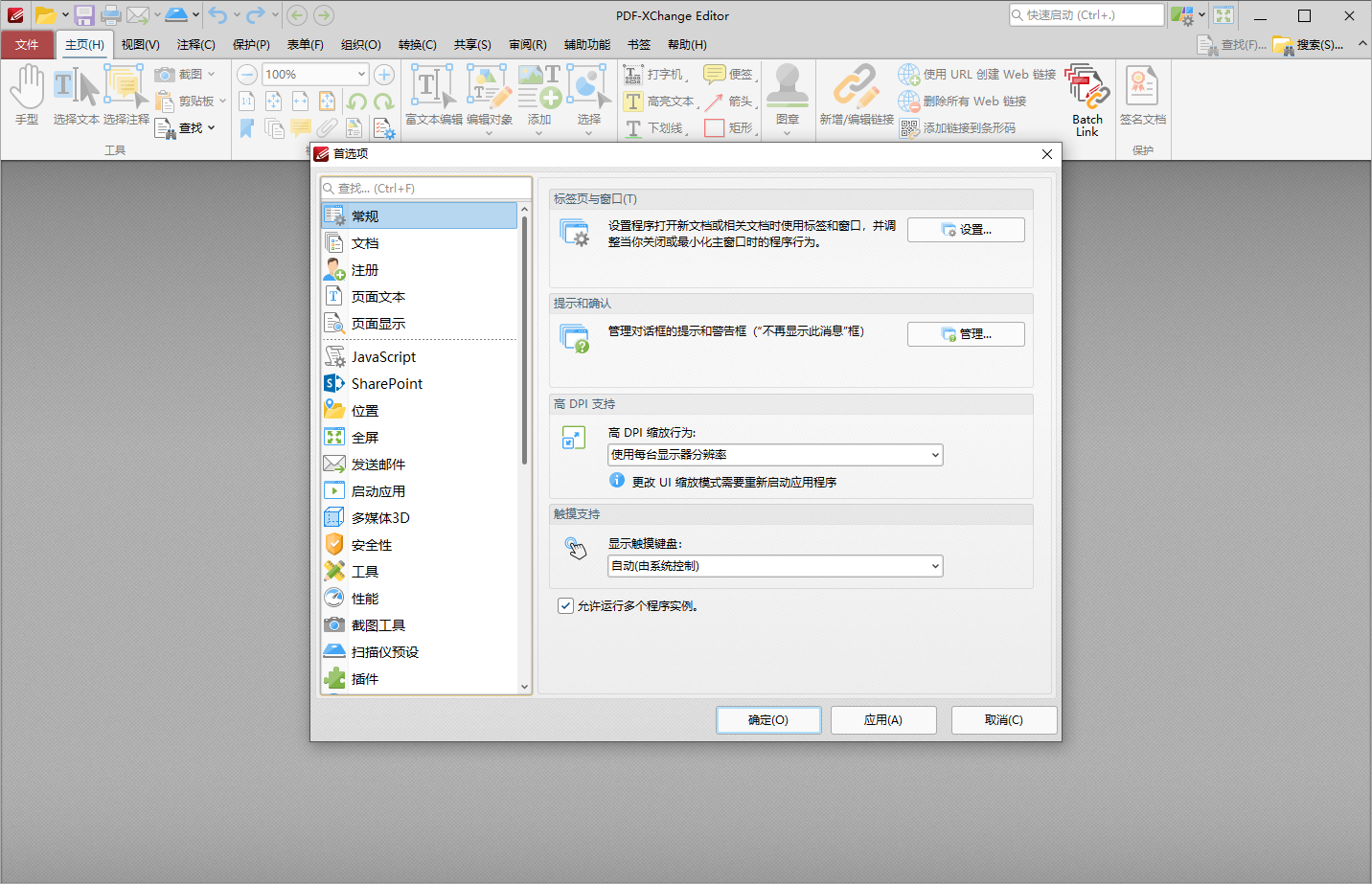Click the preferences search field
Image resolution: width=1372 pixels, height=884 pixels.
pyautogui.click(x=425, y=188)
